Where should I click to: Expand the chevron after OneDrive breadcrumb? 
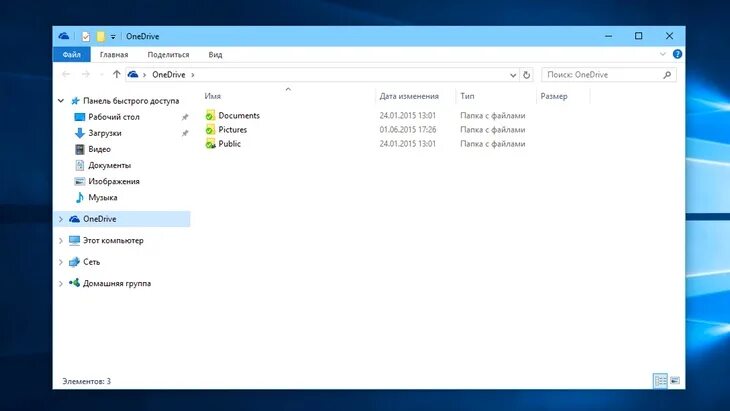pyautogui.click(x=193, y=74)
